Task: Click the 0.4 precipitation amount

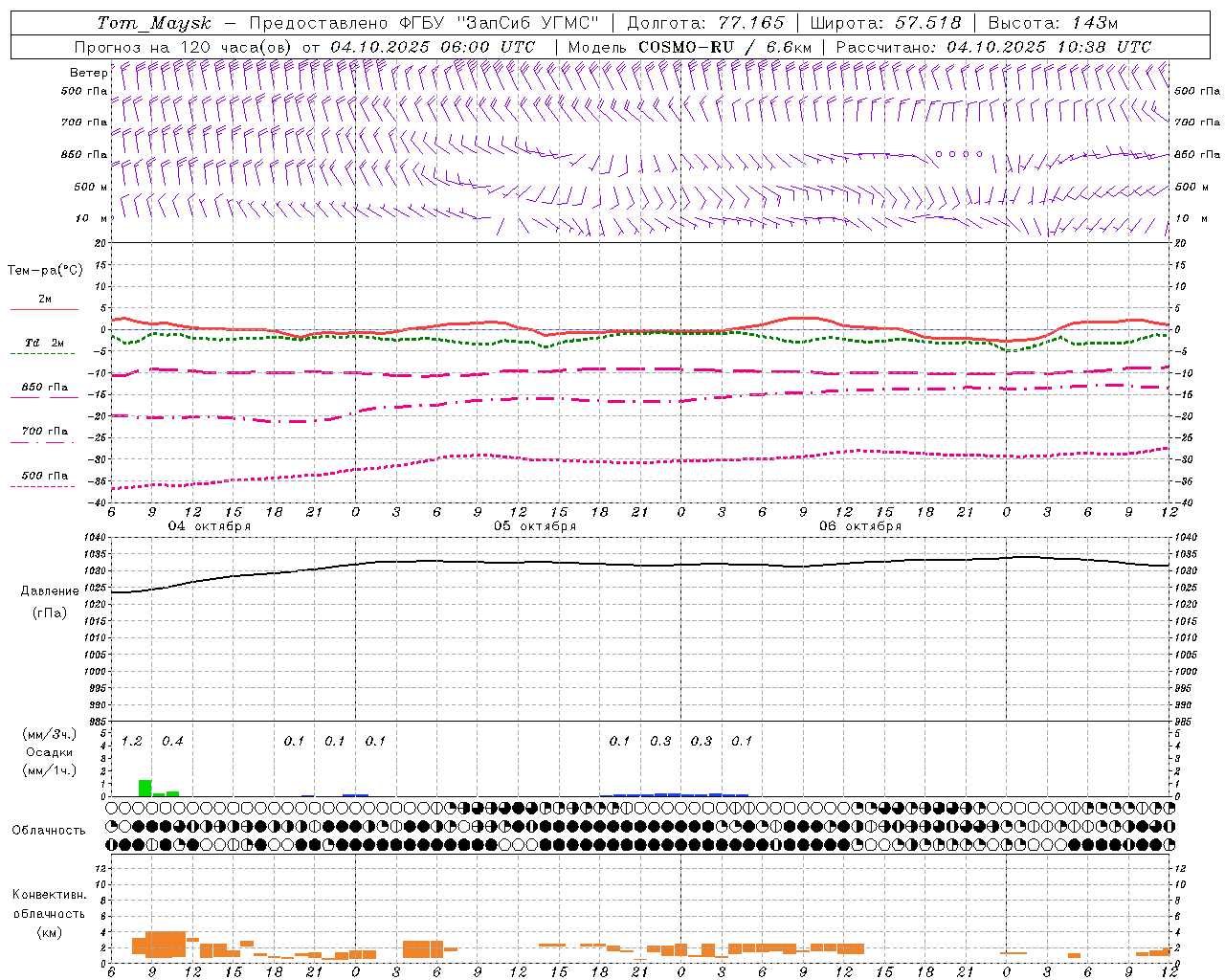Action: click(x=172, y=741)
